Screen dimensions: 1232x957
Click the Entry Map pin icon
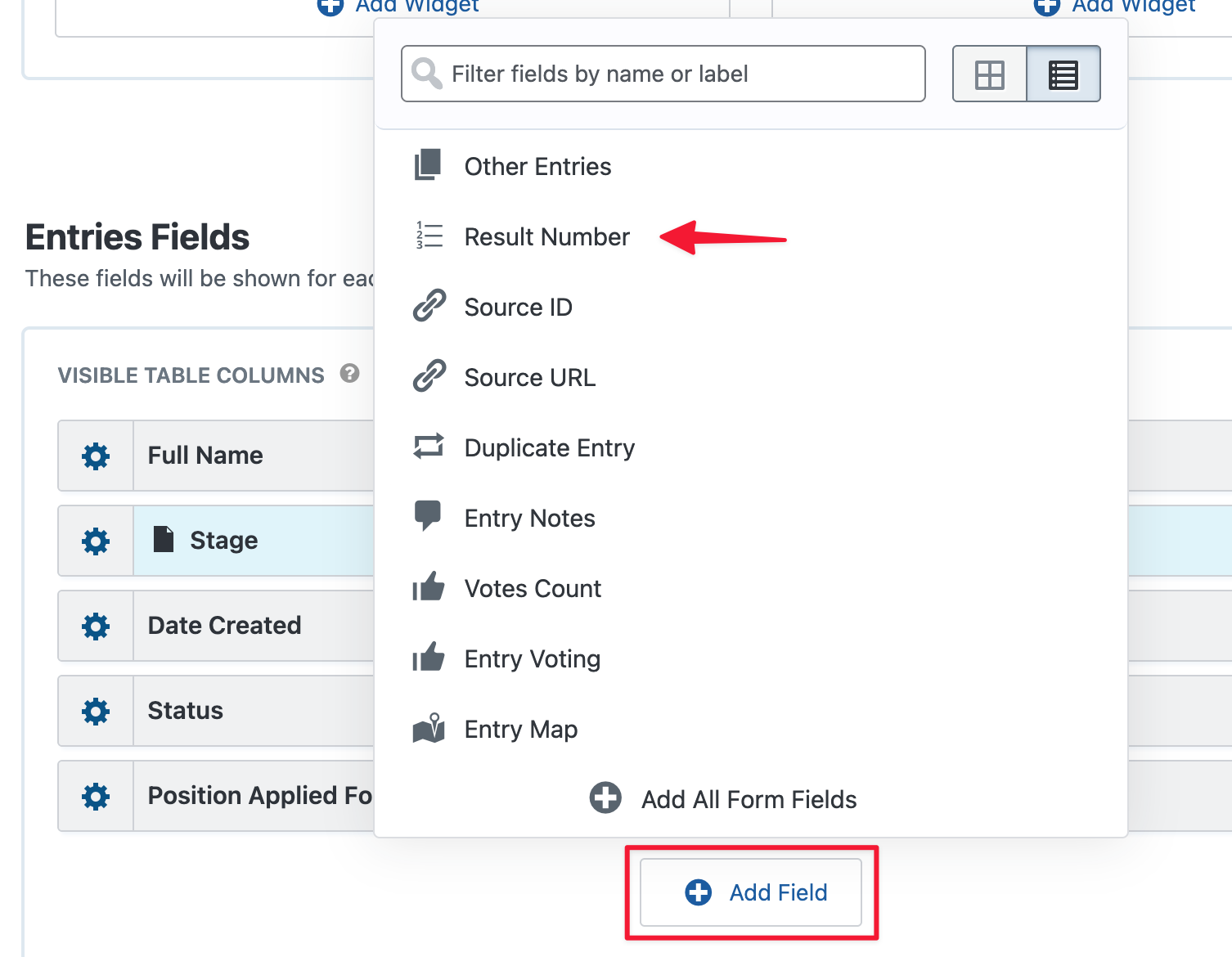pyautogui.click(x=429, y=728)
